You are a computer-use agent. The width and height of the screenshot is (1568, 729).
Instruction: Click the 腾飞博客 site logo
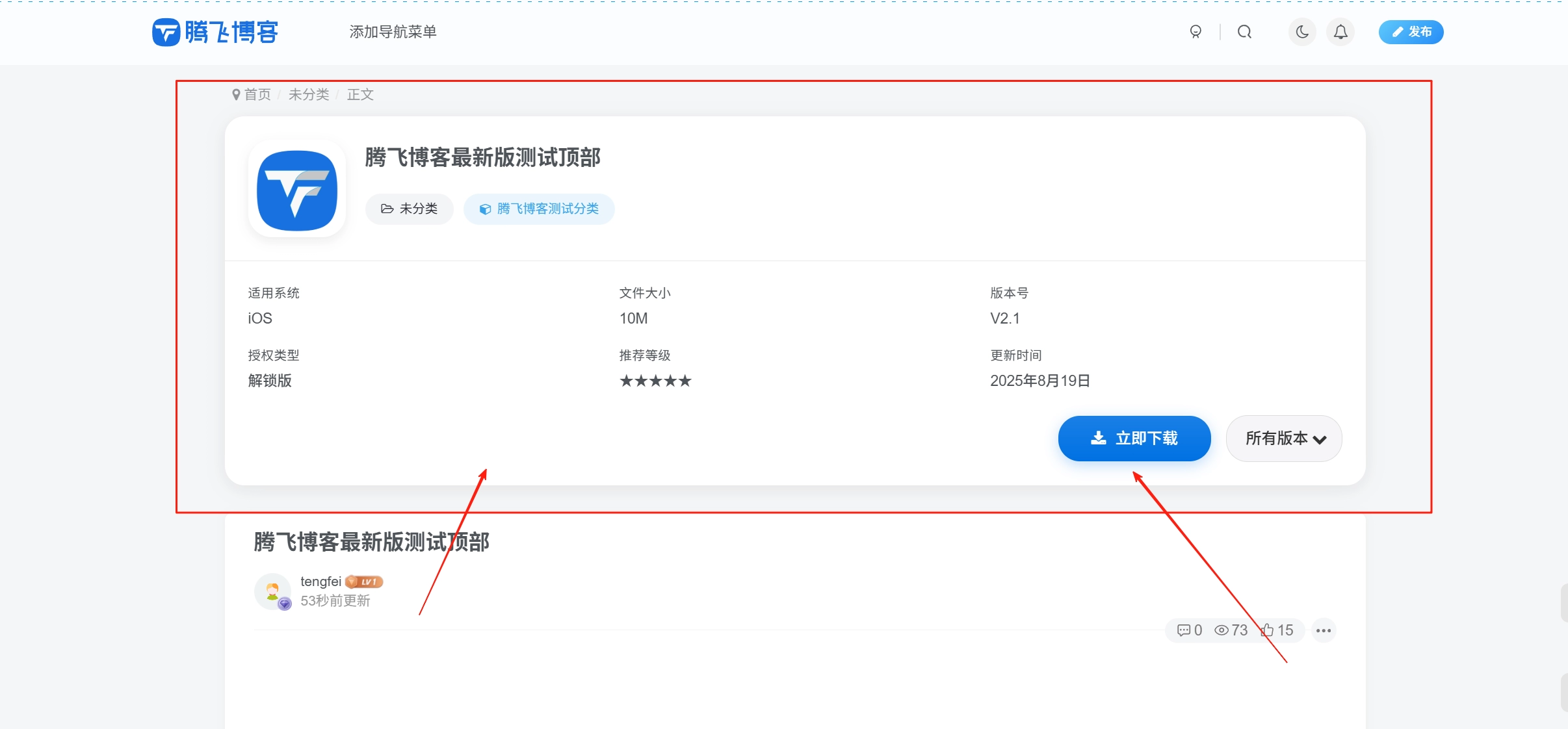pyautogui.click(x=215, y=32)
